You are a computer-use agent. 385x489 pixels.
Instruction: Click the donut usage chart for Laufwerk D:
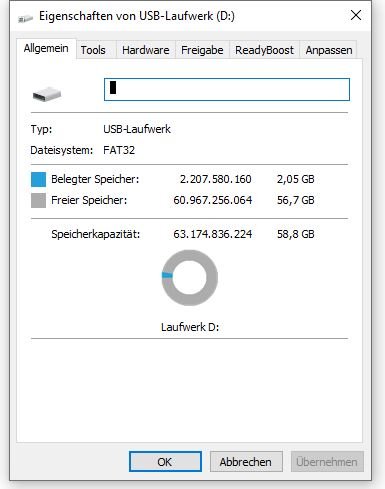(190, 278)
